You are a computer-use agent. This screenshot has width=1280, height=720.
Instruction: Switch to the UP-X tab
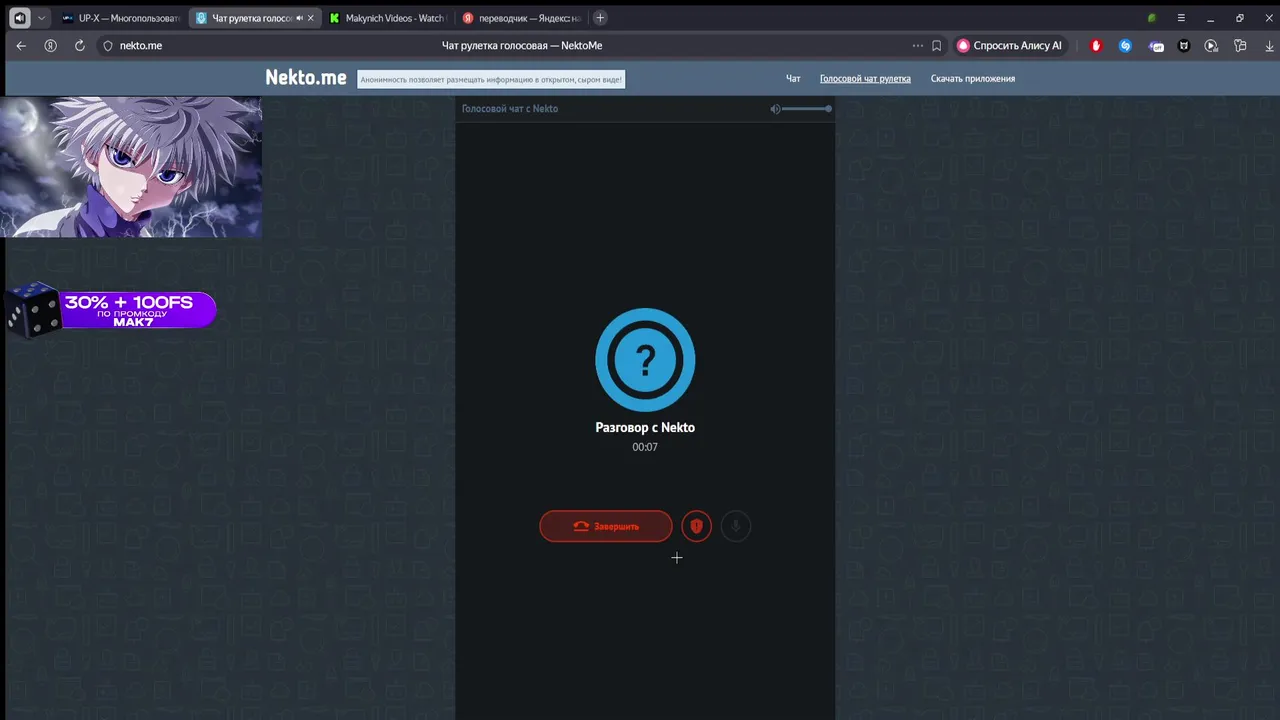click(120, 18)
